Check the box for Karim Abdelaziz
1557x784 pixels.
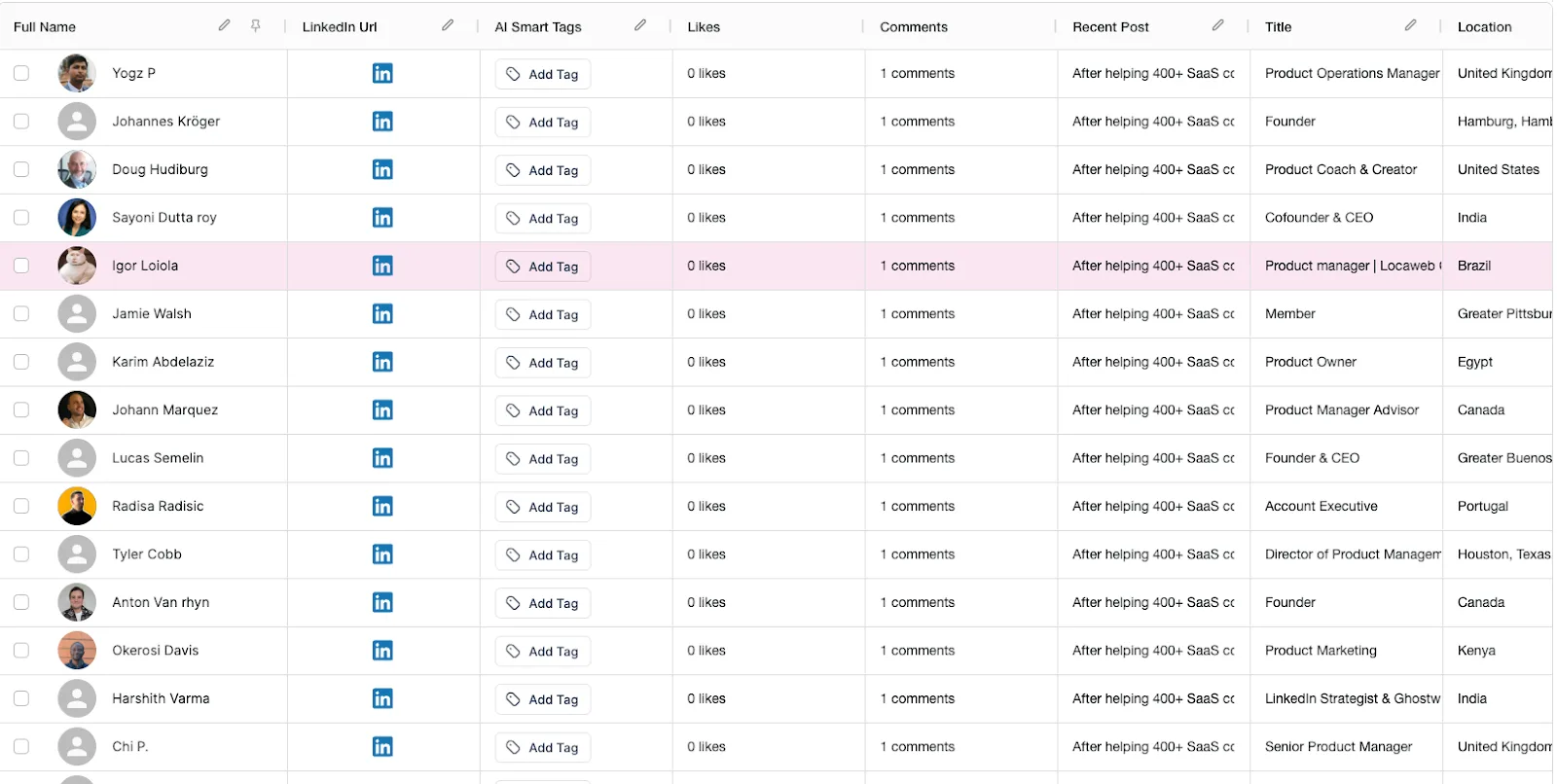[21, 362]
